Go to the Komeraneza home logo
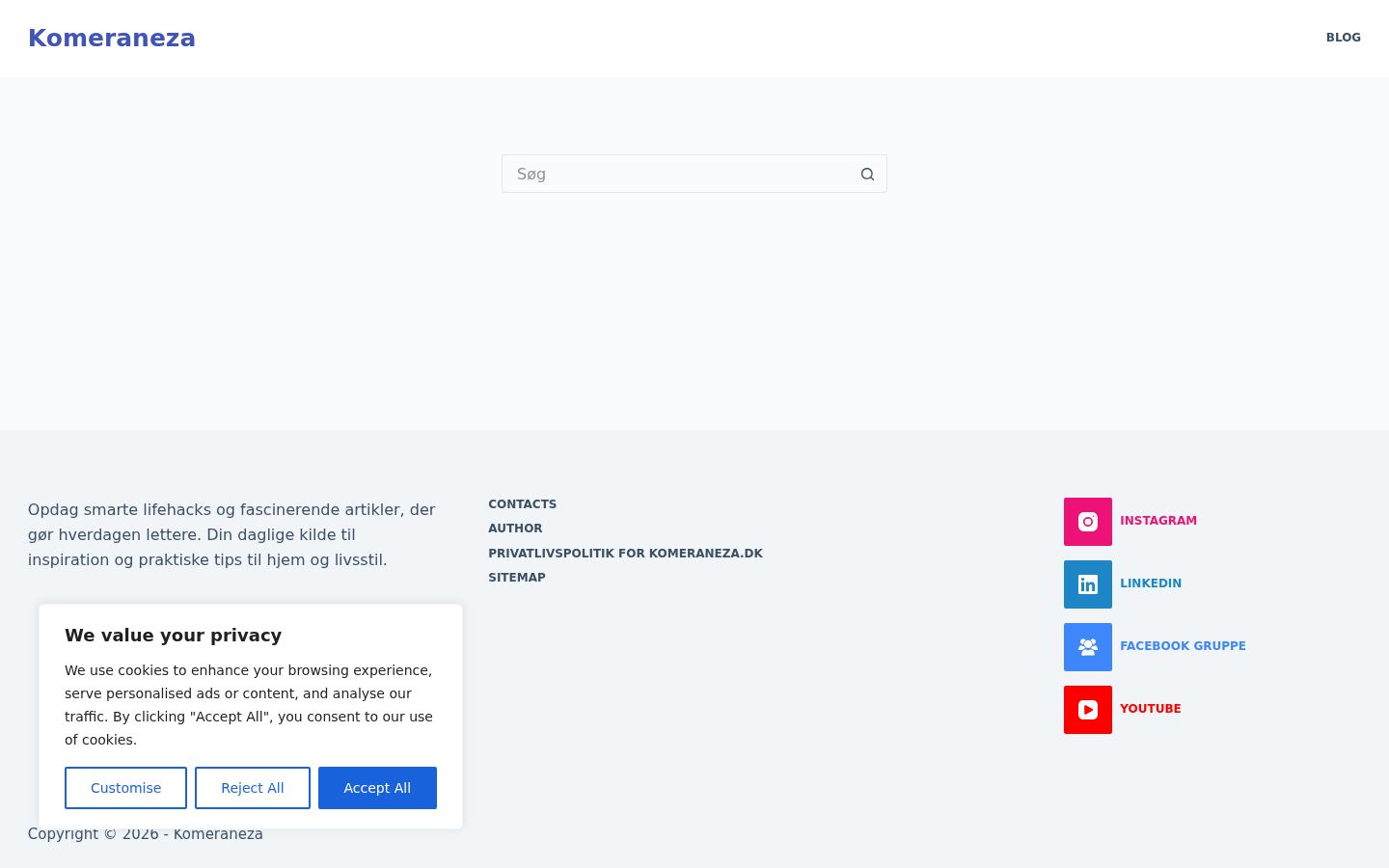 112,39
